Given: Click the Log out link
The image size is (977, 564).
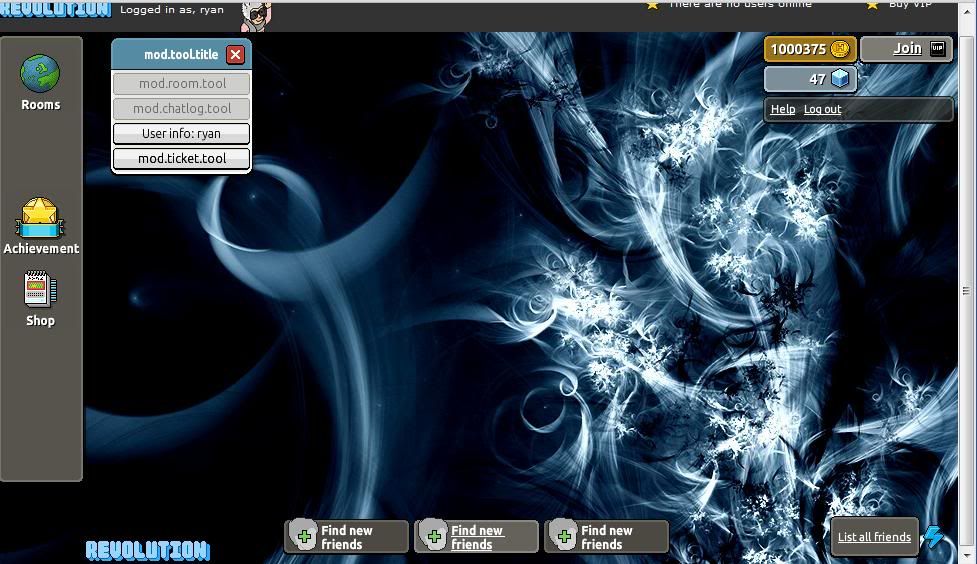Looking at the screenshot, I should tap(822, 109).
